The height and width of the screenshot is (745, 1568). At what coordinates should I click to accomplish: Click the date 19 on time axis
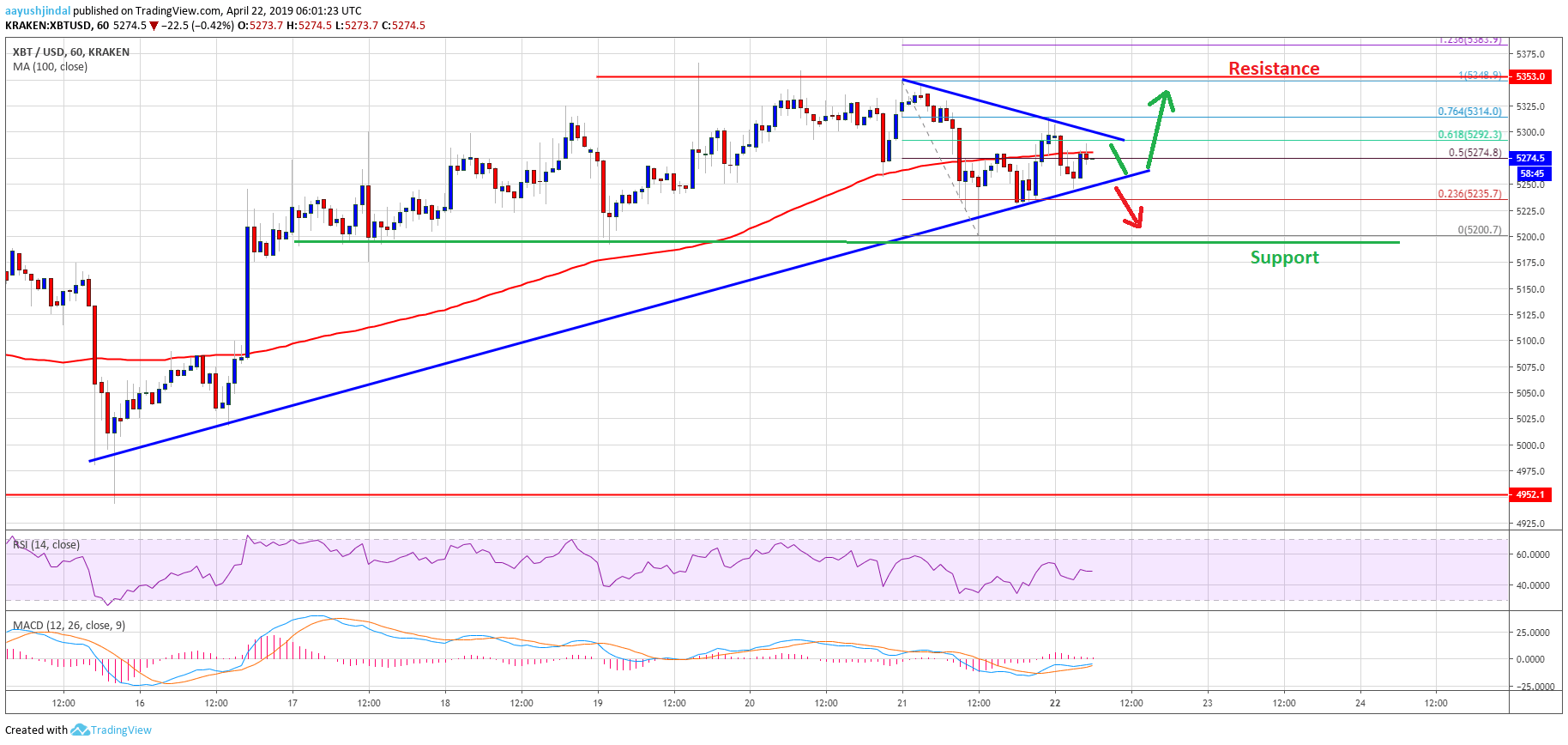598,703
